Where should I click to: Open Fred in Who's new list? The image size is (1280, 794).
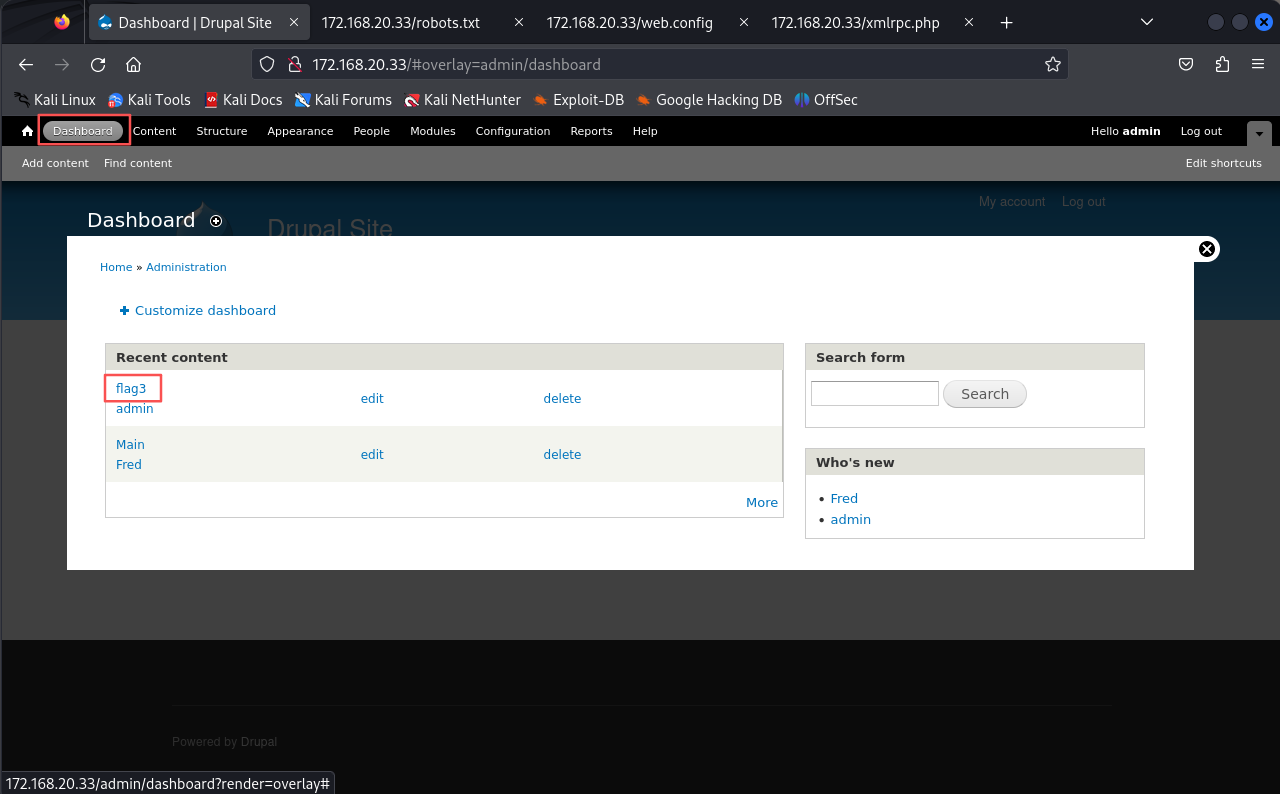844,498
